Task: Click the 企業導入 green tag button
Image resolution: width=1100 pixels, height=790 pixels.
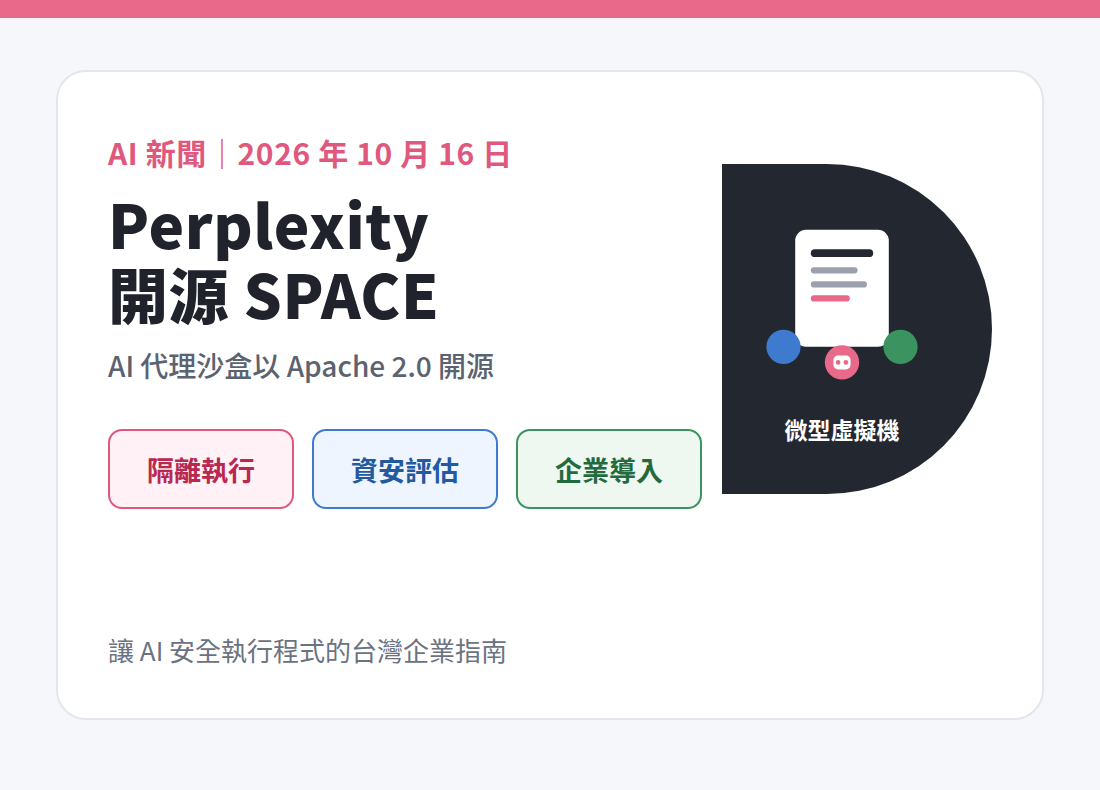Action: click(x=609, y=469)
